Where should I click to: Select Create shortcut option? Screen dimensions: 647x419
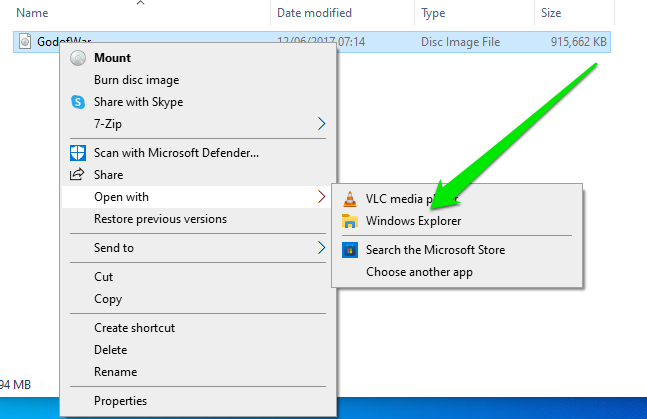[134, 328]
